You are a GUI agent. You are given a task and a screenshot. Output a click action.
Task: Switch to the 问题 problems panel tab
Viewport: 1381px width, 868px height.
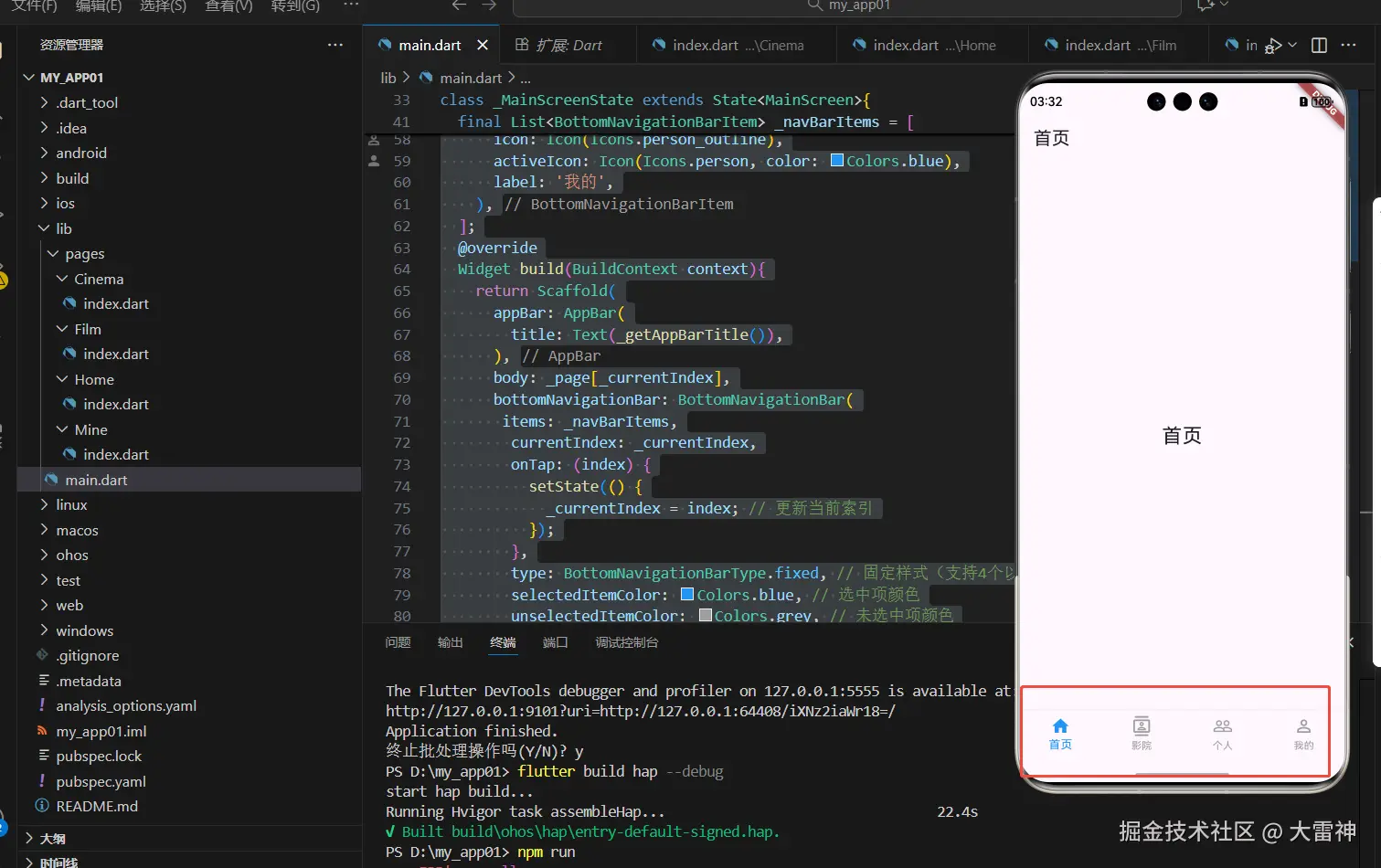(398, 642)
